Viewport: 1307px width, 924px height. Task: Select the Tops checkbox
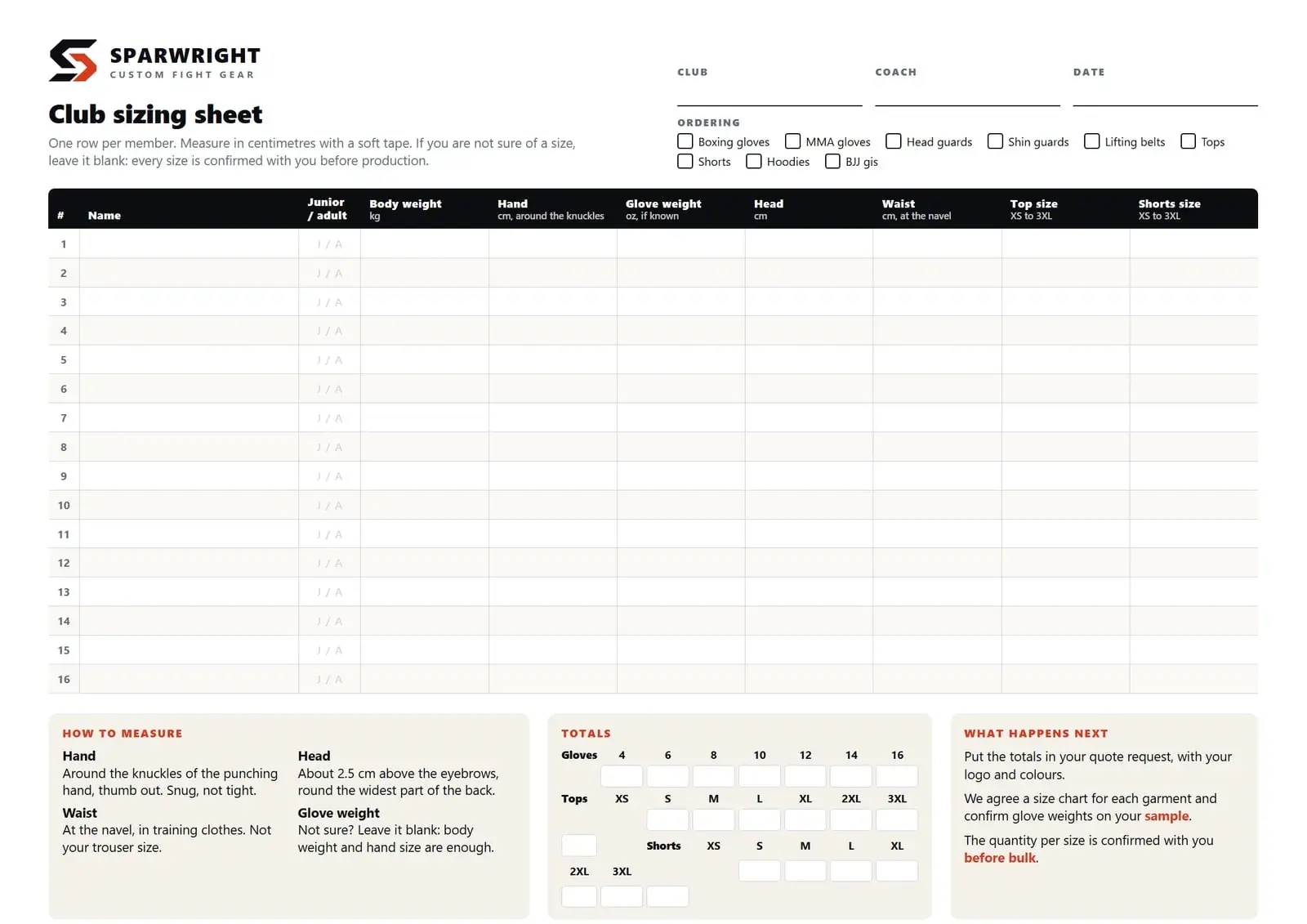tap(1188, 141)
